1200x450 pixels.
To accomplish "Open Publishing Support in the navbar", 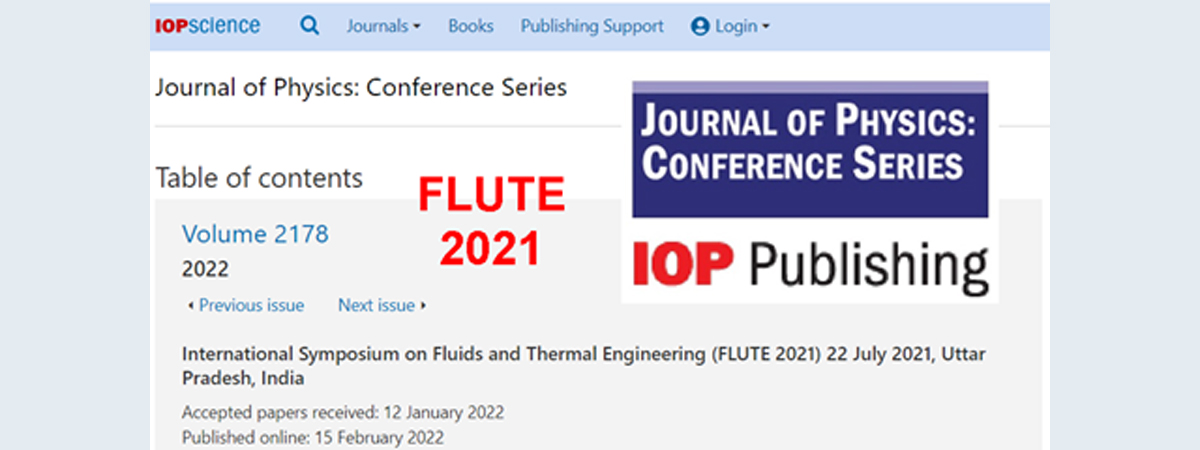I will pos(592,27).
